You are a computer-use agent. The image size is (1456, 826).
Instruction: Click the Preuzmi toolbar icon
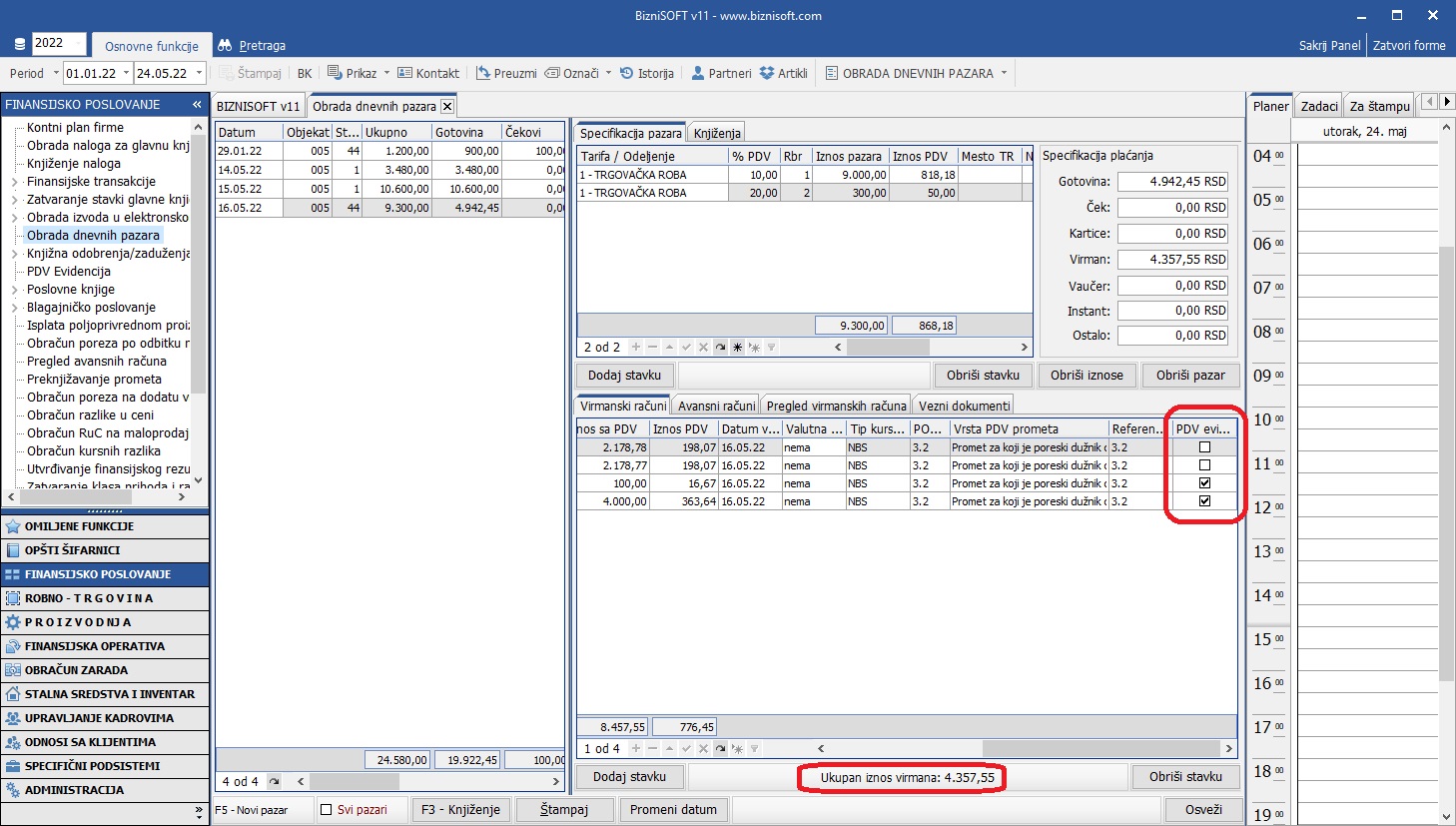point(483,73)
